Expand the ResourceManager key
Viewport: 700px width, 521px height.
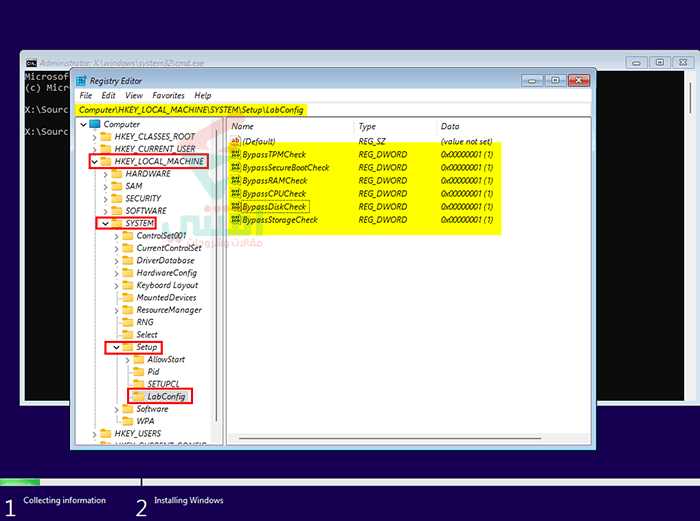pos(117,310)
